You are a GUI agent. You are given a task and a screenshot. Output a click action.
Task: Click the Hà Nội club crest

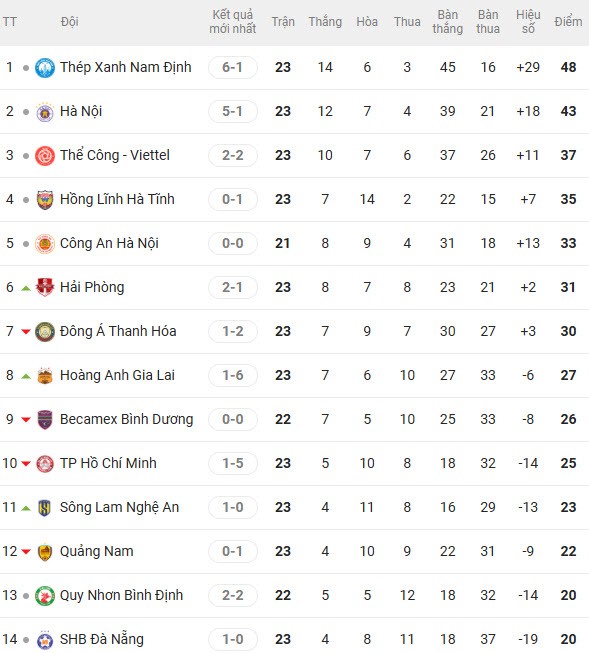pos(45,112)
